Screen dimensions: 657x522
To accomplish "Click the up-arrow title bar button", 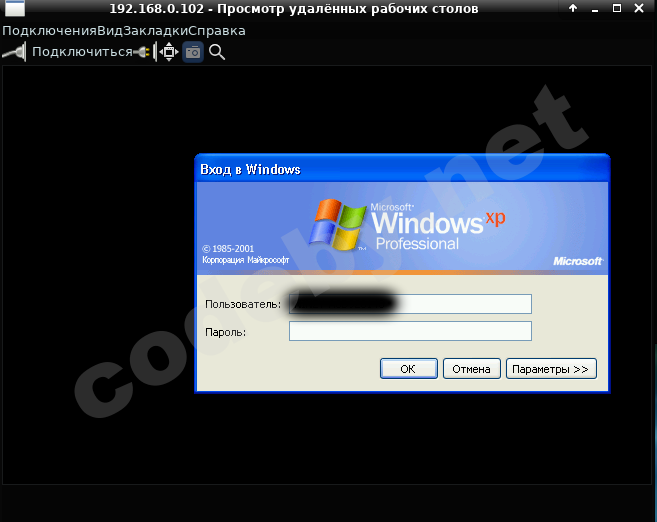I will click(x=573, y=8).
